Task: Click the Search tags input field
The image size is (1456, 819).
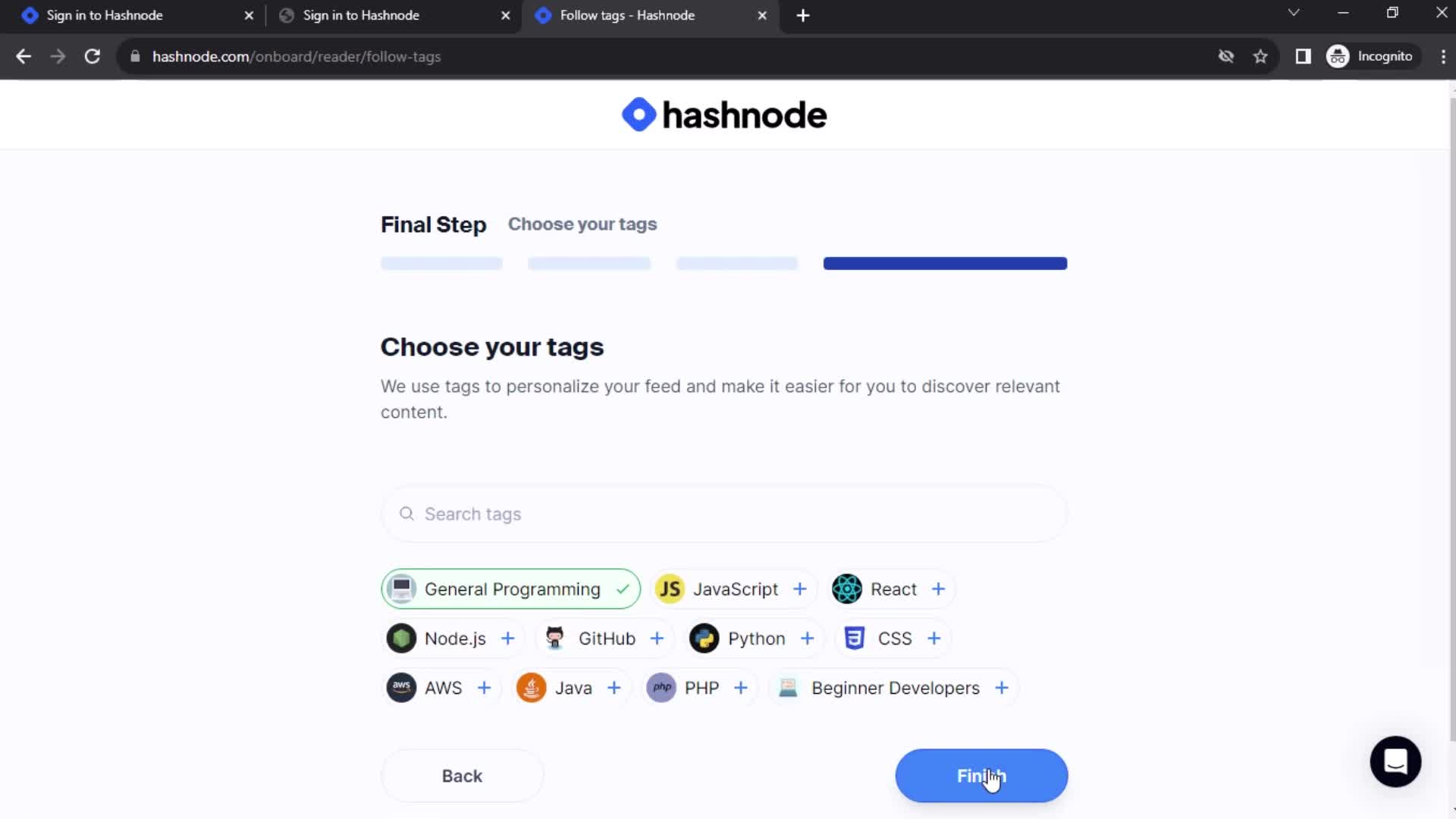Action: pyautogui.click(x=728, y=514)
